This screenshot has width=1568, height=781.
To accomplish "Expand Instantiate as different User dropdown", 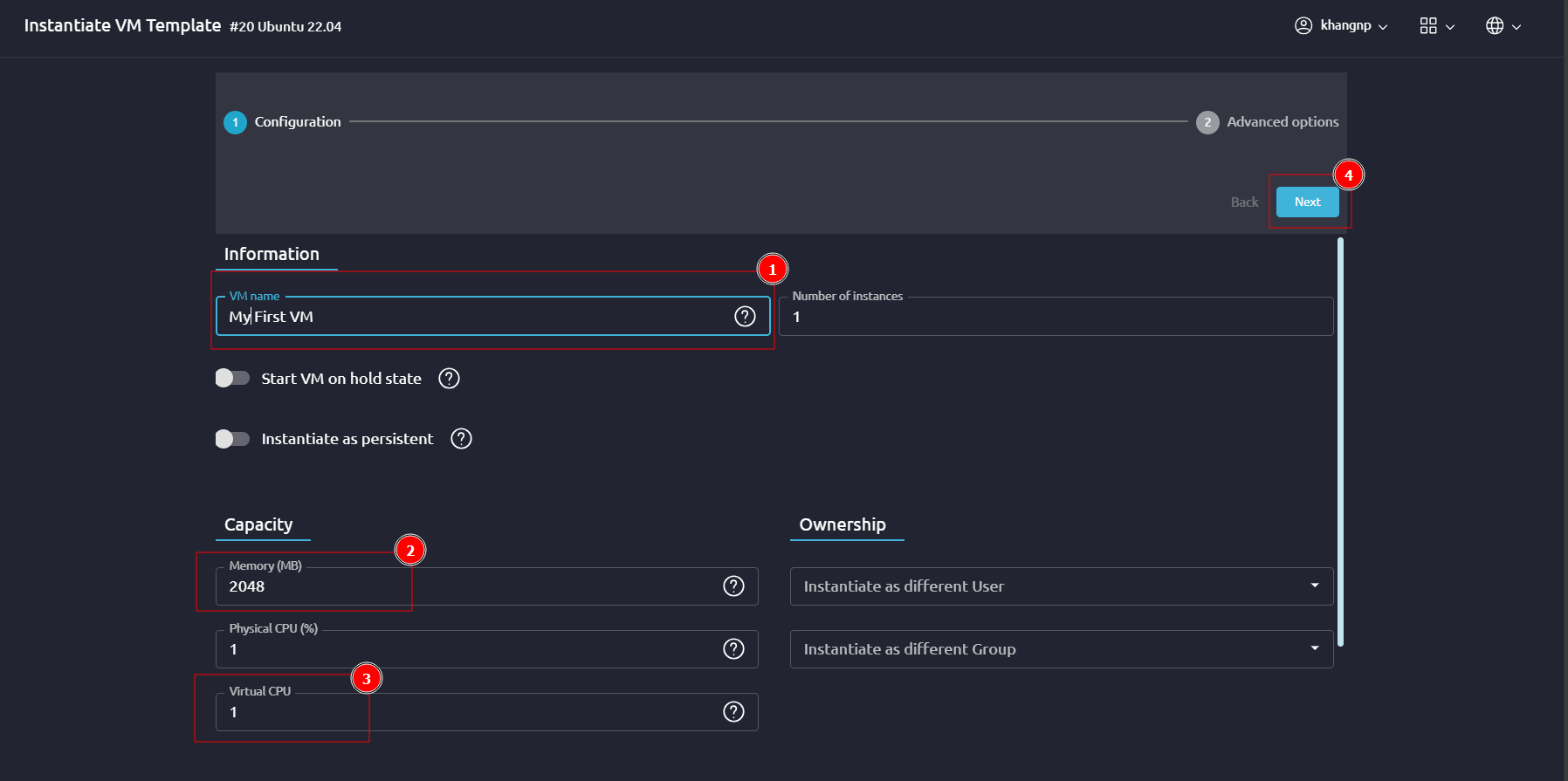I will click(1061, 586).
